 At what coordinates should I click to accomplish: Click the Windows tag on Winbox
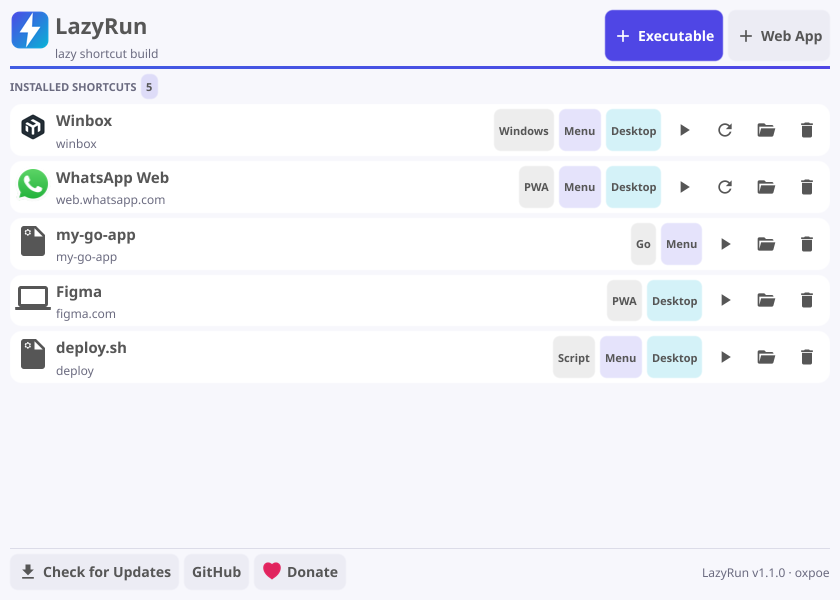(523, 130)
